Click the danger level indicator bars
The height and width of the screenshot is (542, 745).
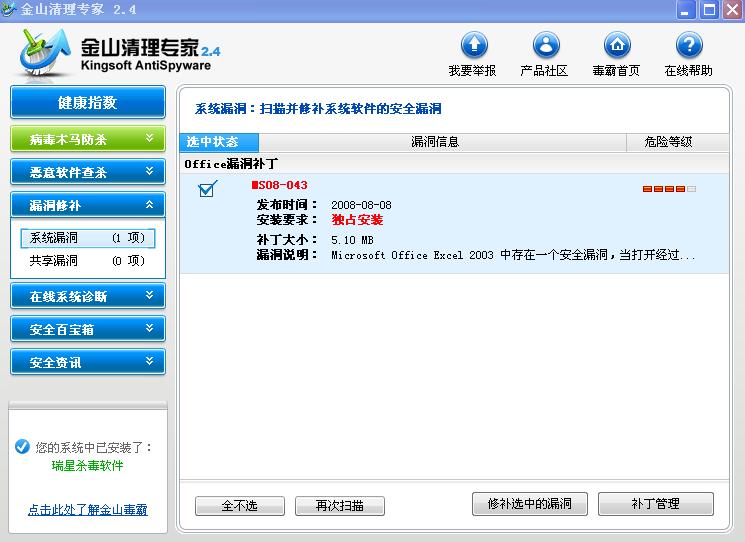[x=669, y=189]
